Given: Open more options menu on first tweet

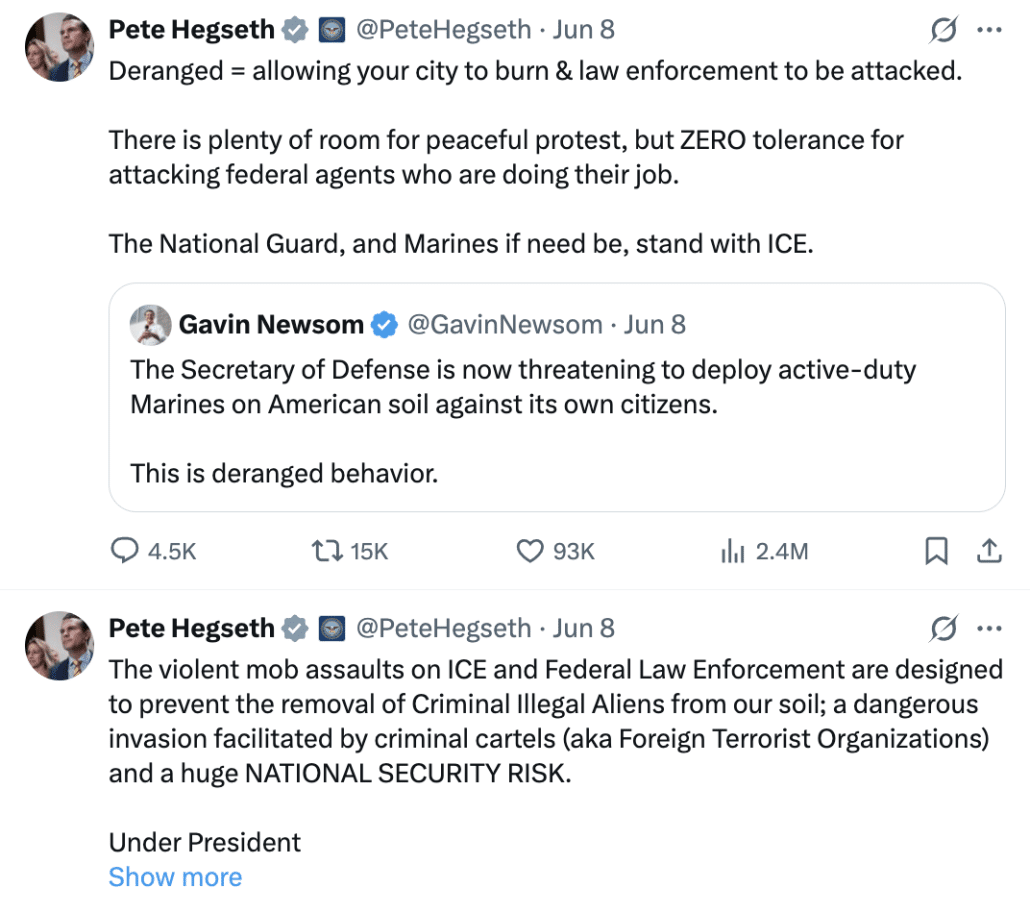Looking at the screenshot, I should 989,30.
